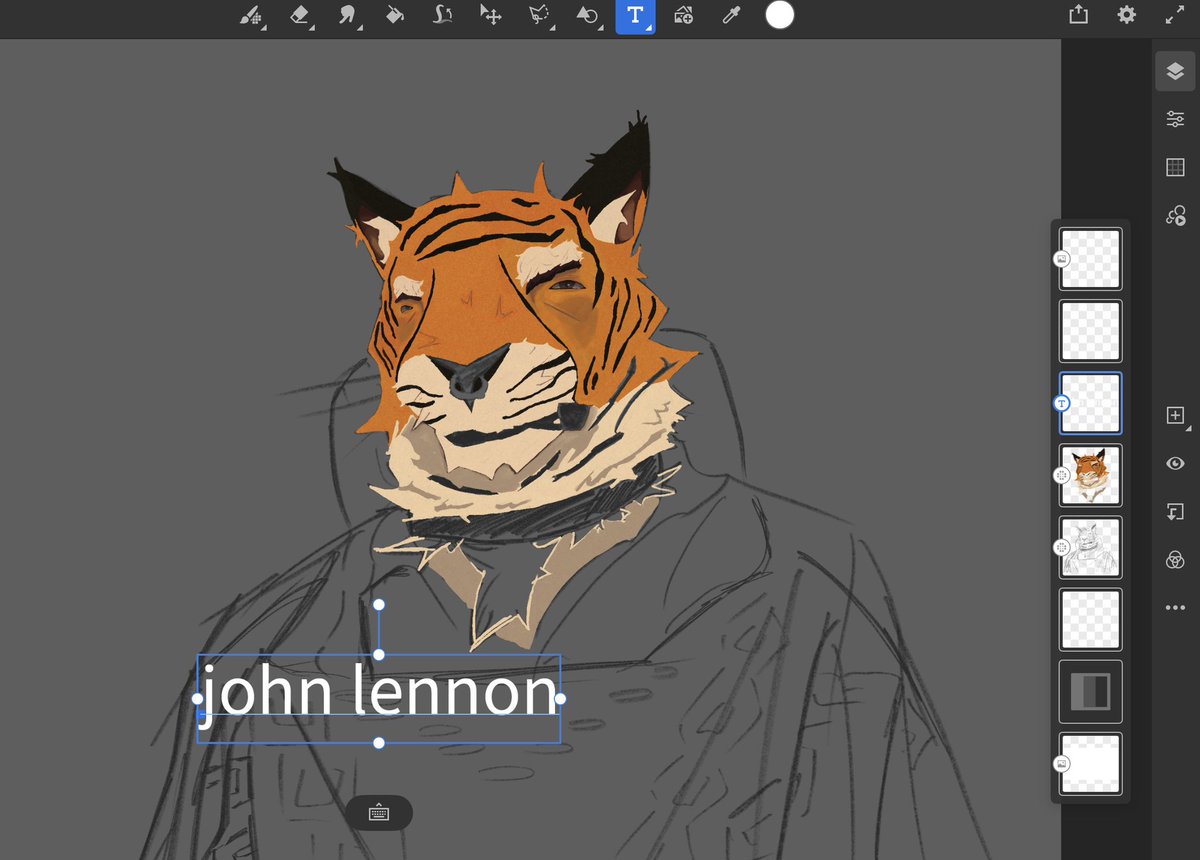Hide the selected layer with eye icon

click(x=1175, y=463)
